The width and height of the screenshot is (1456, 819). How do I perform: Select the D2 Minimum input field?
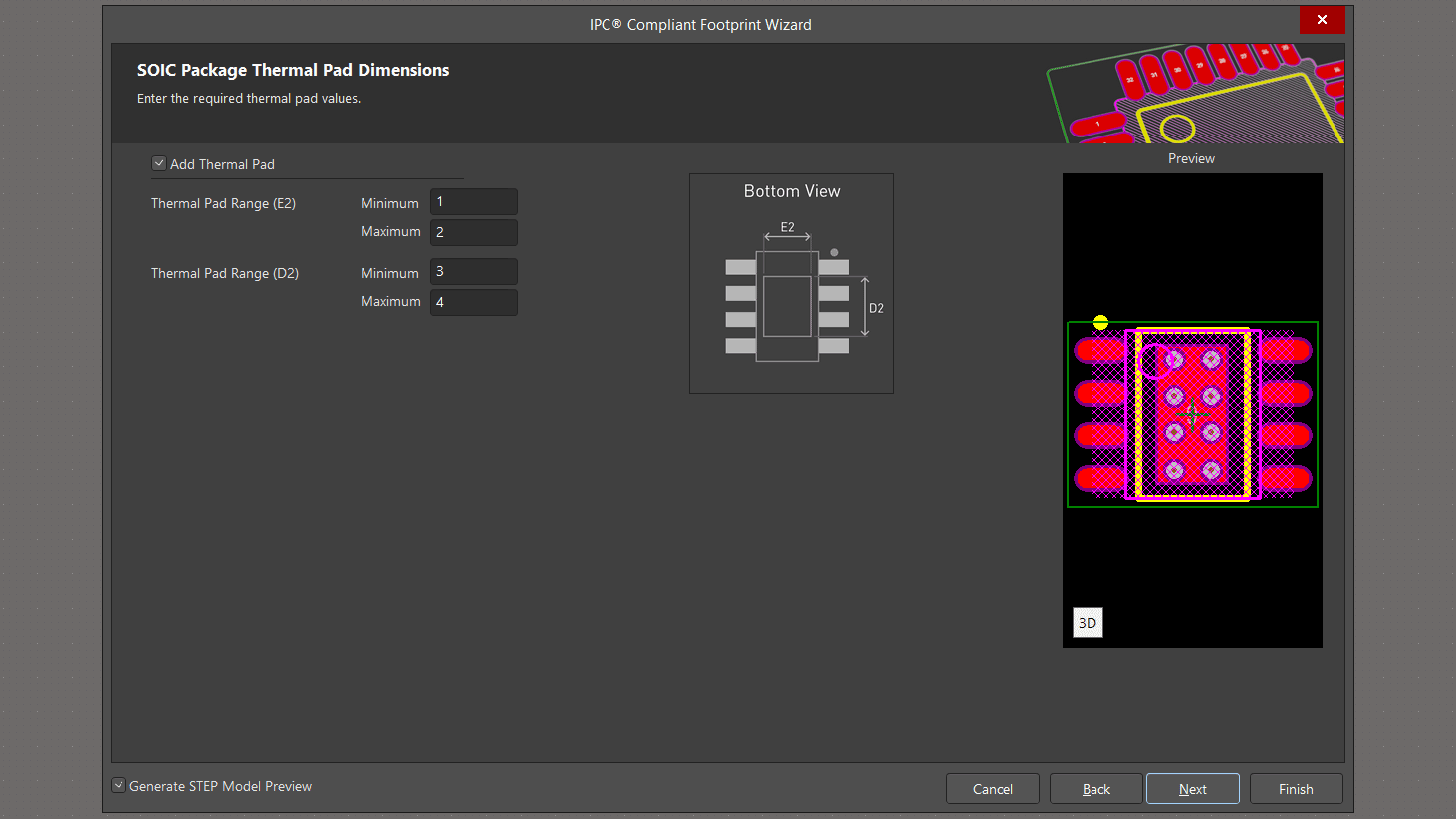(473, 272)
